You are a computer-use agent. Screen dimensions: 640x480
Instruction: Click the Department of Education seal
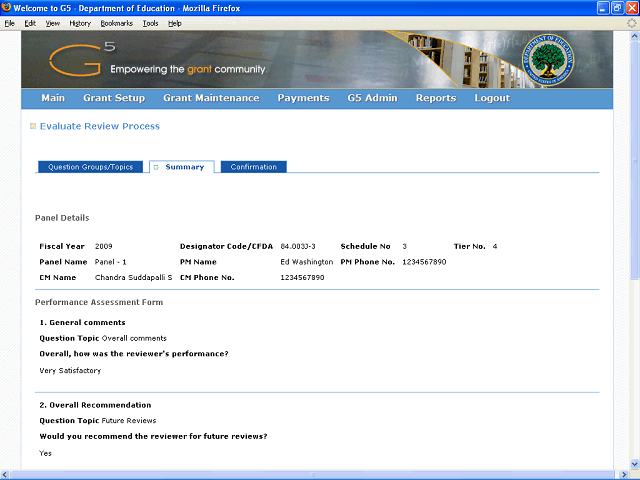pyautogui.click(x=547, y=60)
